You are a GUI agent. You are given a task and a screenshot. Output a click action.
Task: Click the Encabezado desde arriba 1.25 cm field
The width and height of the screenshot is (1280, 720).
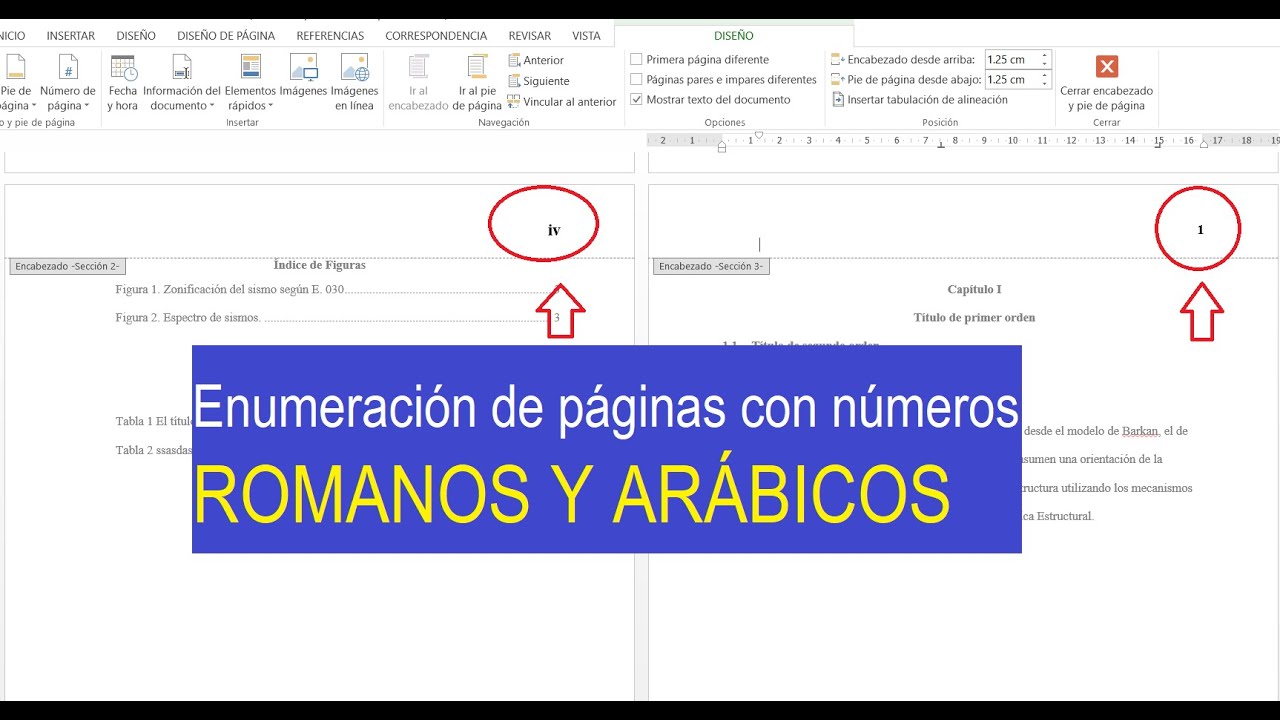click(1012, 60)
